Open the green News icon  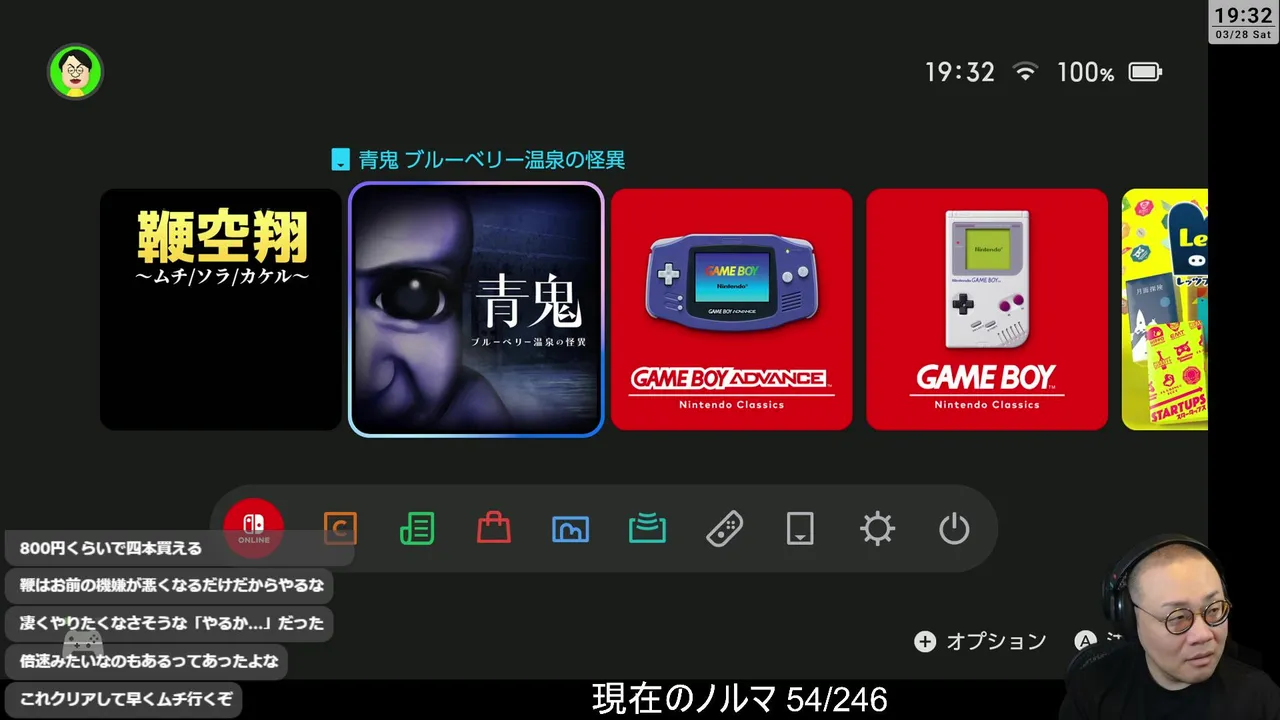(x=417, y=528)
